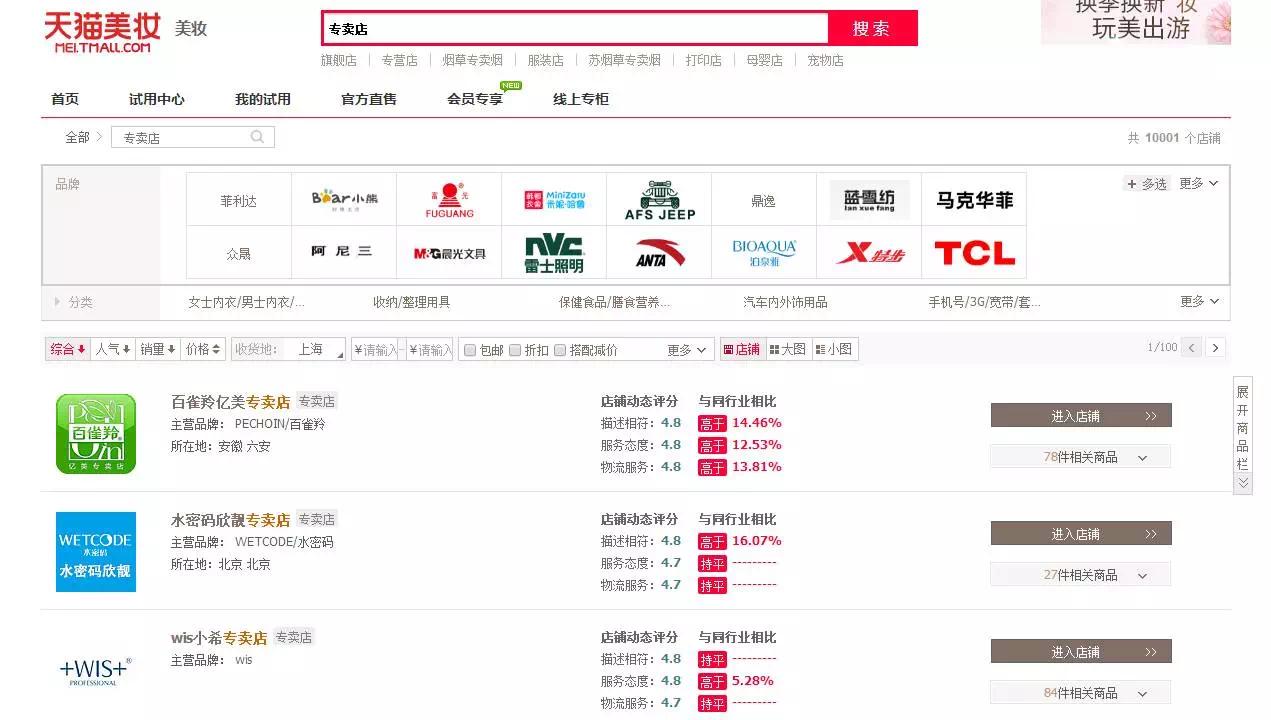Enable the 包邮 free shipping checkbox
Image resolution: width=1271 pixels, height=720 pixels.
pyautogui.click(x=470, y=348)
